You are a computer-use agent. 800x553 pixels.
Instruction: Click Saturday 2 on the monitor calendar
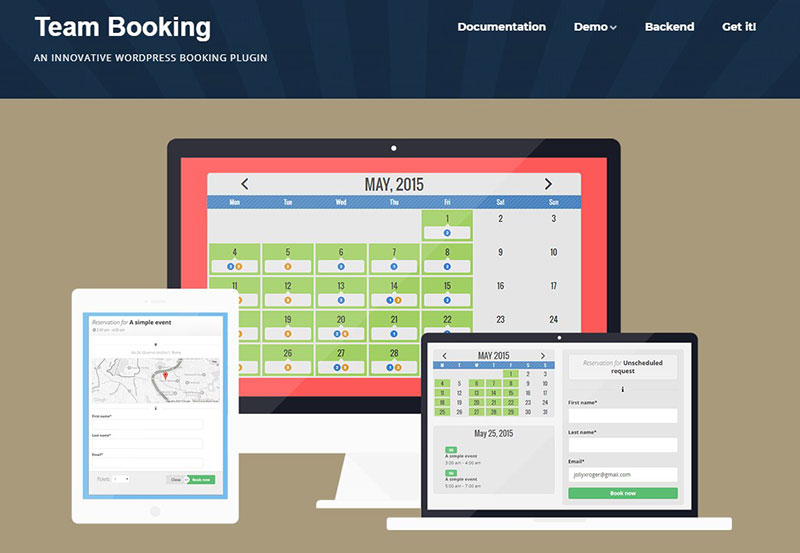[x=501, y=218]
